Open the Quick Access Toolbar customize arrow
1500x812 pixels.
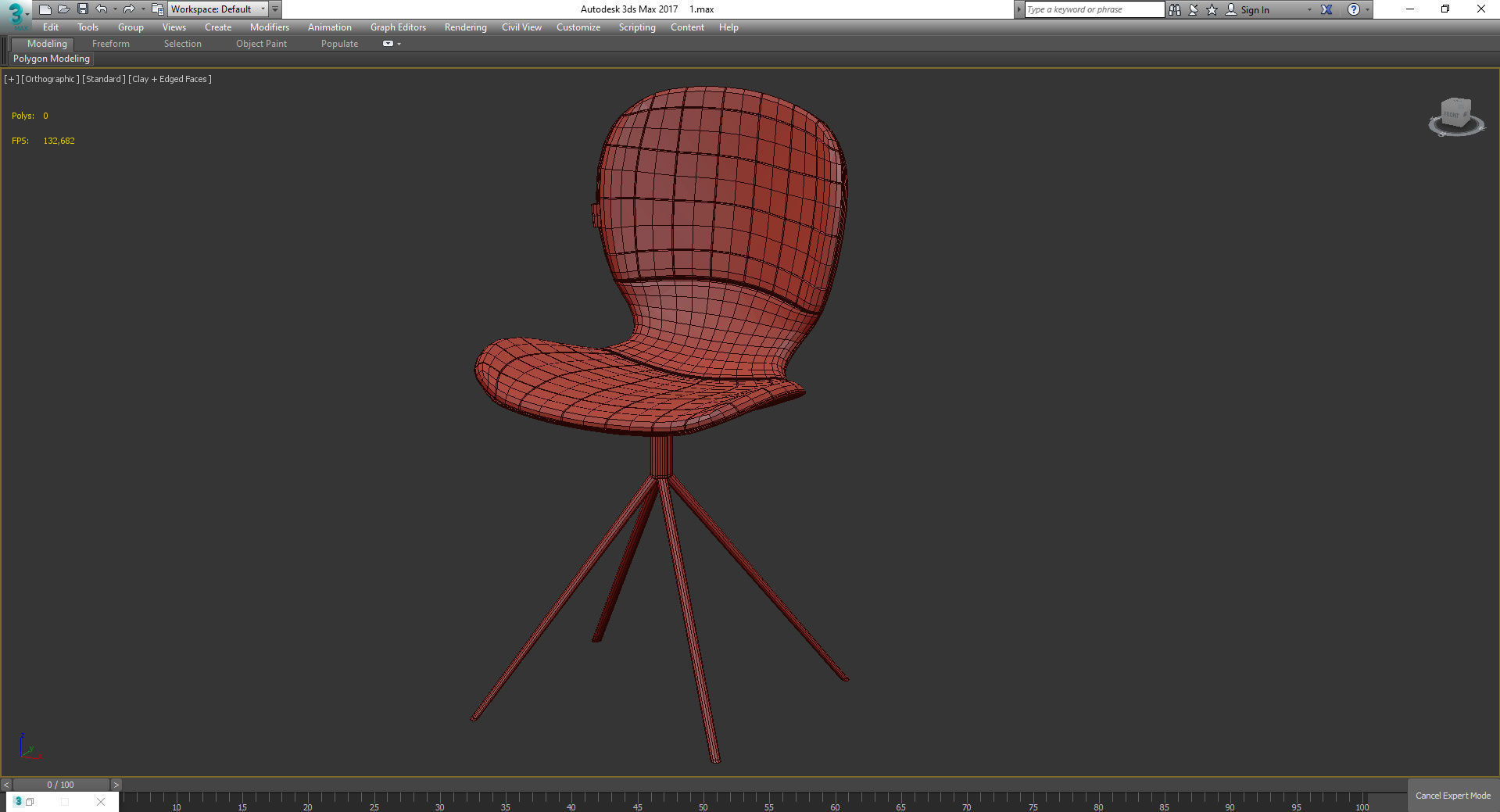275,9
